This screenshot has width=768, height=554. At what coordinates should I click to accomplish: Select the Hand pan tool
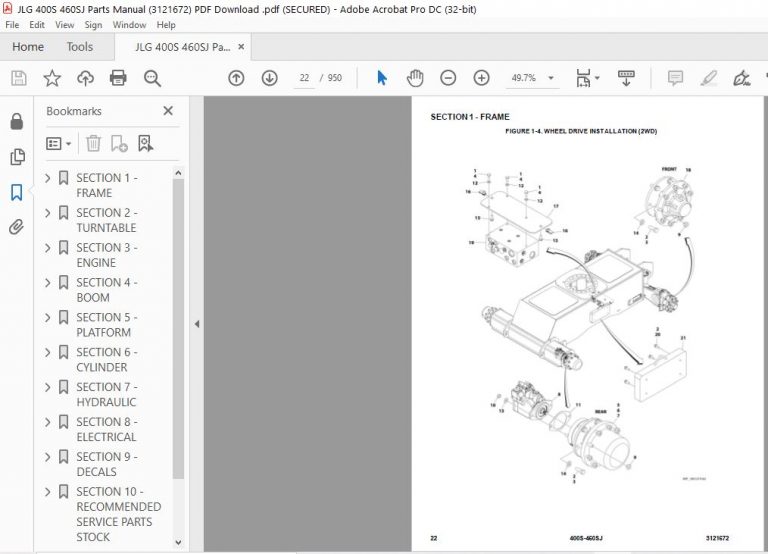click(x=415, y=78)
